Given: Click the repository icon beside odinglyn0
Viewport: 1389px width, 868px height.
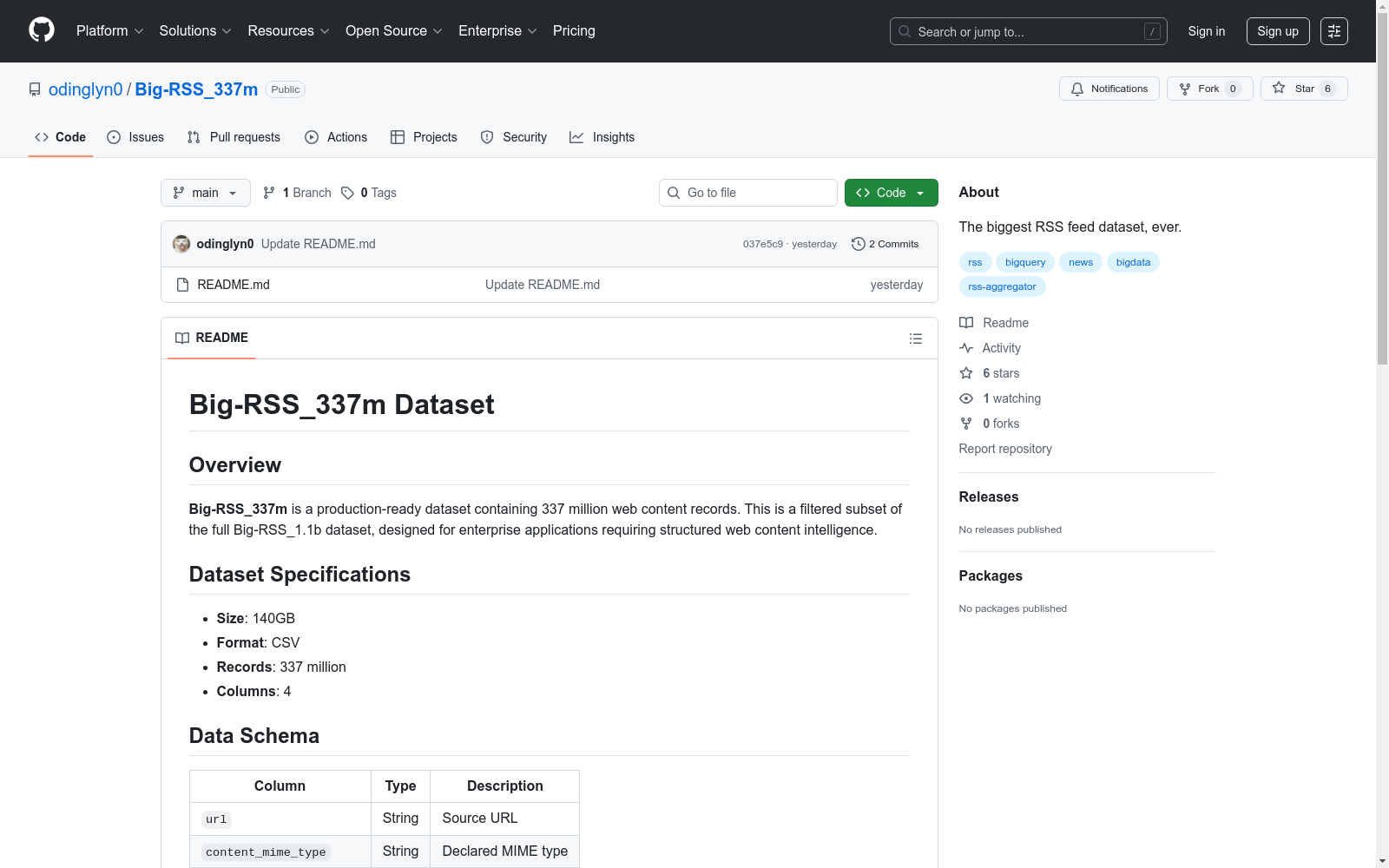Looking at the screenshot, I should pyautogui.click(x=35, y=89).
